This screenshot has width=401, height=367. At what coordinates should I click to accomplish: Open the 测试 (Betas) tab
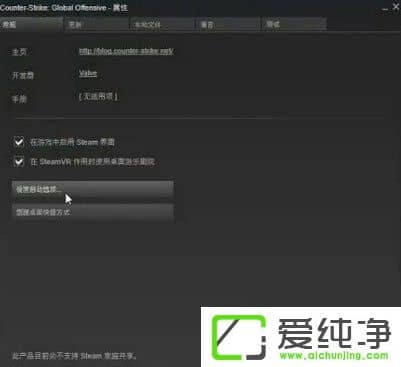(x=294, y=24)
